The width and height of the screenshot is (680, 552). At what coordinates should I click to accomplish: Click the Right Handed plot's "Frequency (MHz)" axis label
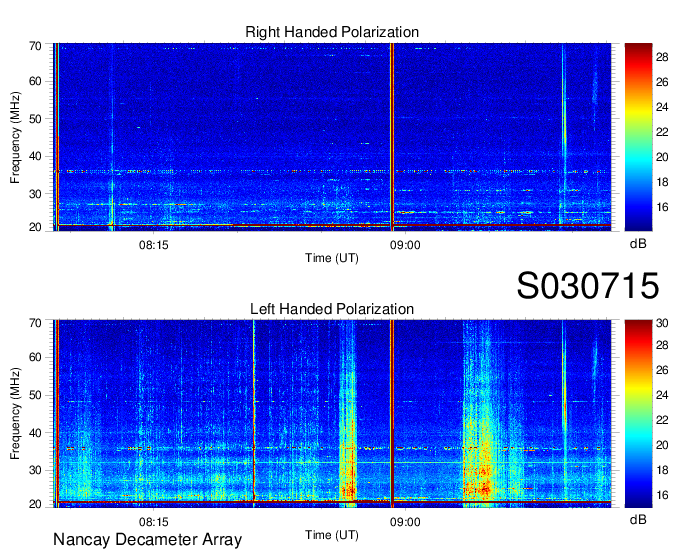pyautogui.click(x=15, y=137)
